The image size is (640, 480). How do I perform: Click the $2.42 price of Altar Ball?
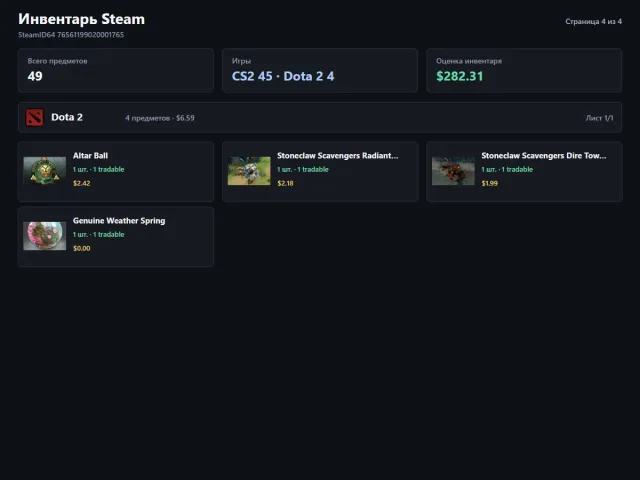pyautogui.click(x=82, y=183)
